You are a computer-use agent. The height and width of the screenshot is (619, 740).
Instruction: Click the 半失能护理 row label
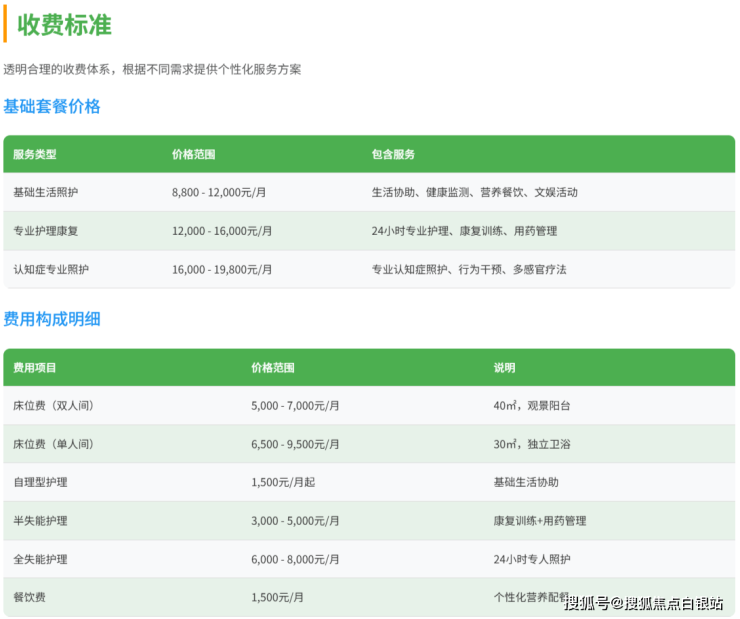point(40,521)
